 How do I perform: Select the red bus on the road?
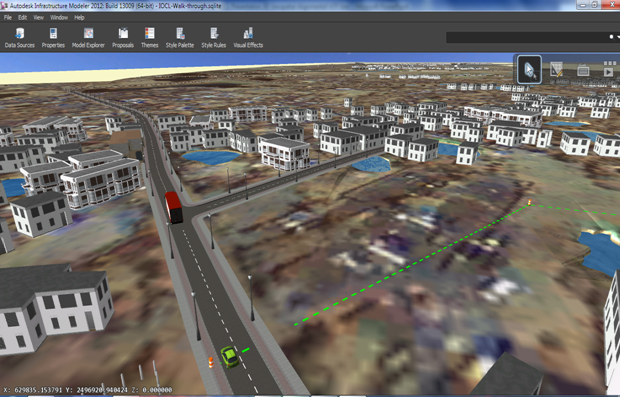pos(174,207)
